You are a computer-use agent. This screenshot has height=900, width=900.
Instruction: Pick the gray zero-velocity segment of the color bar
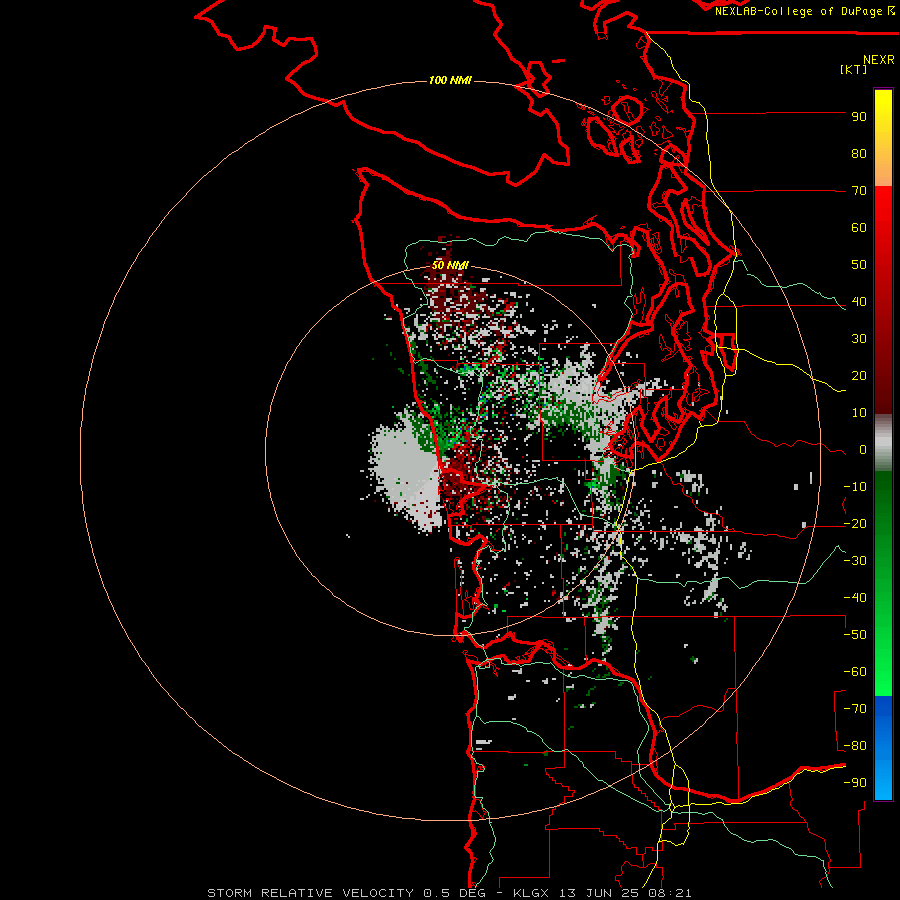coord(883,443)
